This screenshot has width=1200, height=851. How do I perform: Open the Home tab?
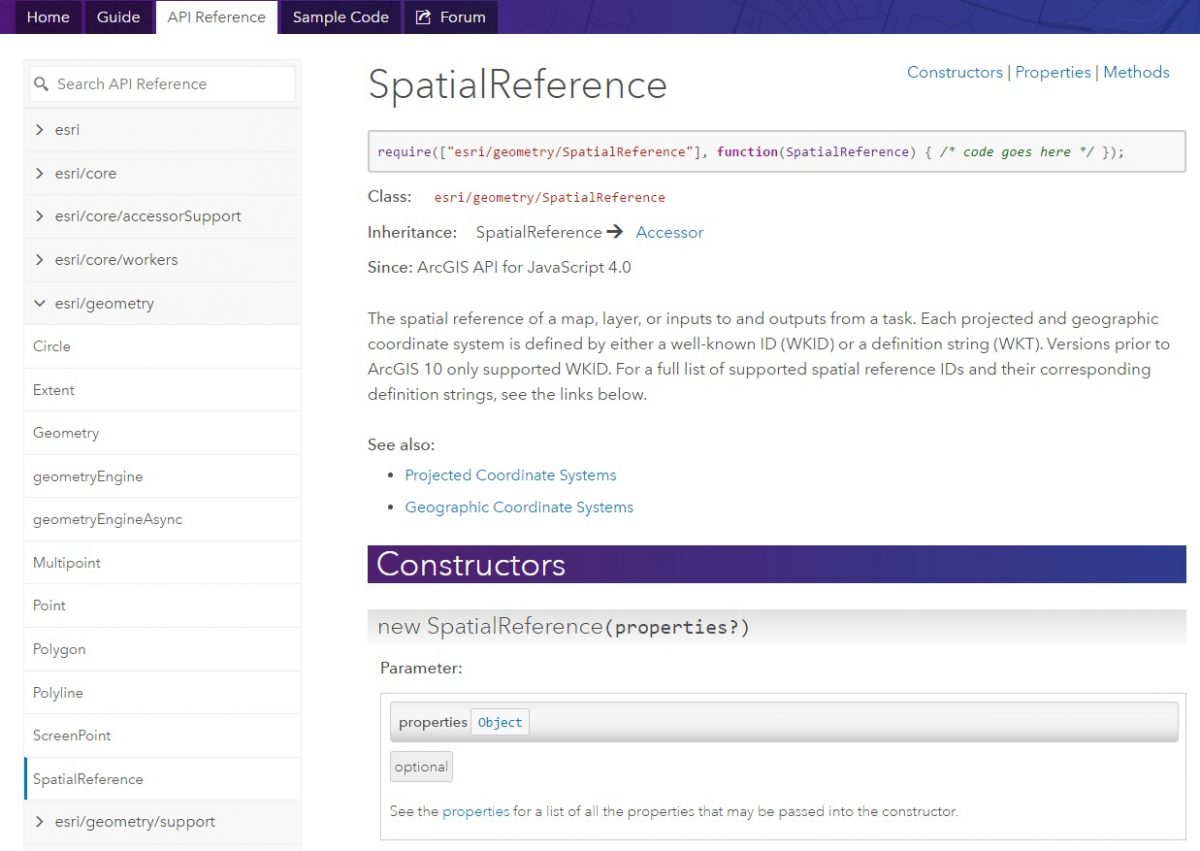coord(48,17)
